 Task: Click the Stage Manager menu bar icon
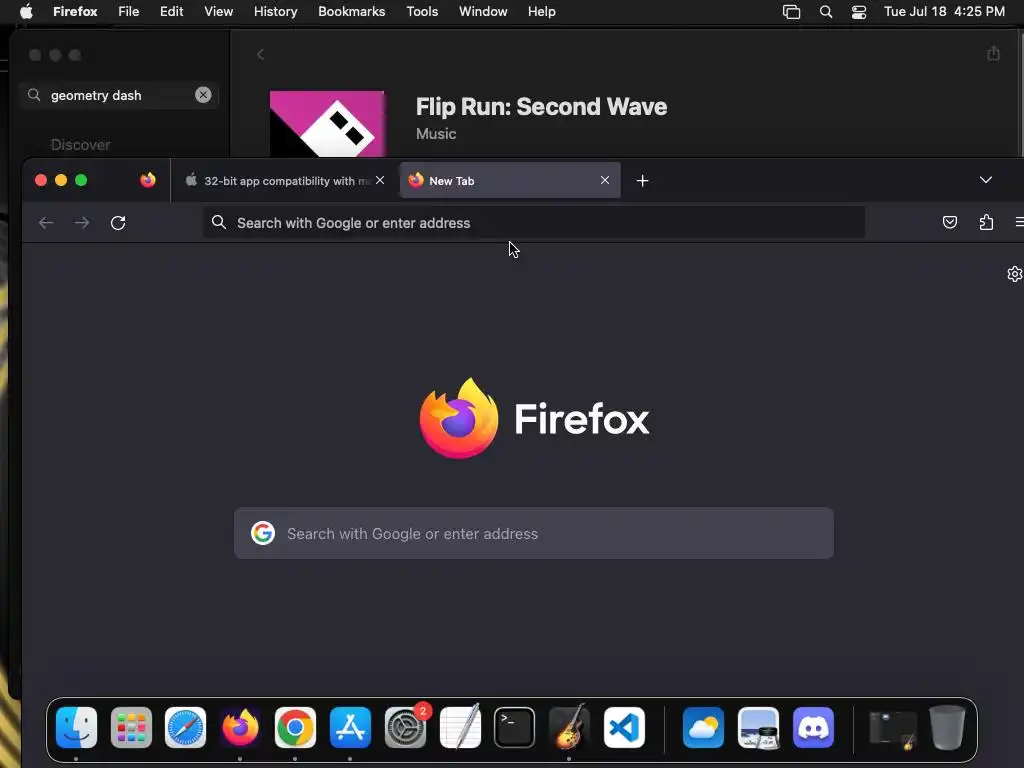tap(792, 12)
